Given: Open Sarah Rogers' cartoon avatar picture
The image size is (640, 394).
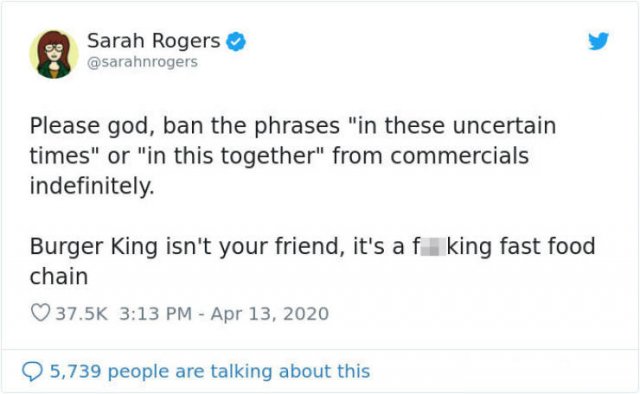Looking at the screenshot, I should pos(53,54).
